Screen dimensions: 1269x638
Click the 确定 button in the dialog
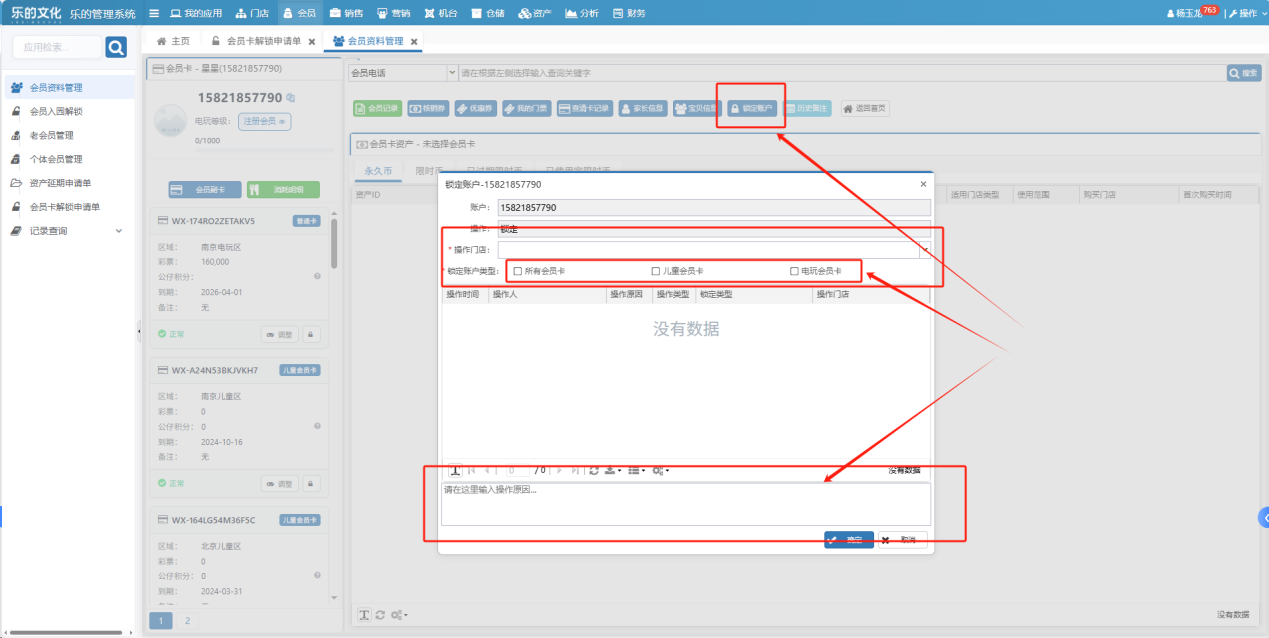pyautogui.click(x=848, y=540)
